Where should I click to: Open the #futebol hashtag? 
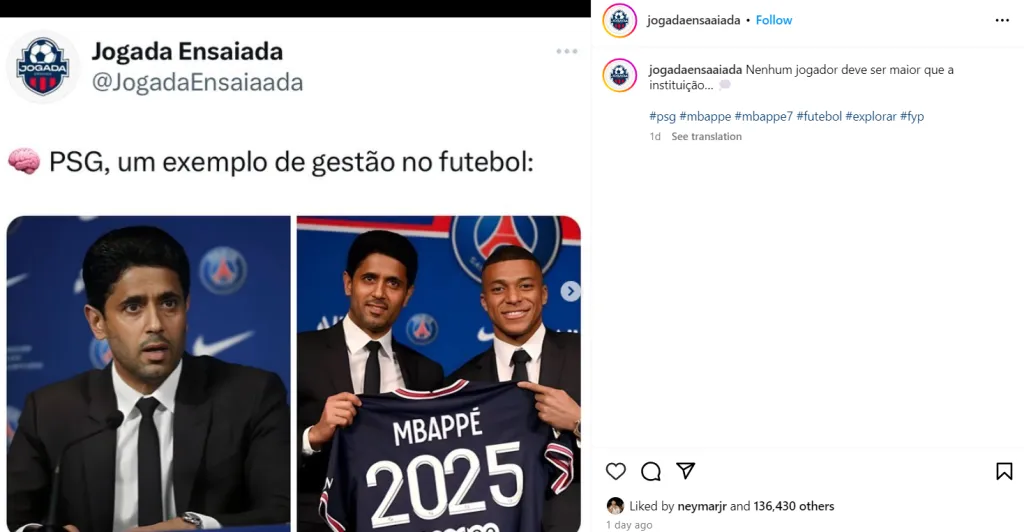[x=819, y=116]
